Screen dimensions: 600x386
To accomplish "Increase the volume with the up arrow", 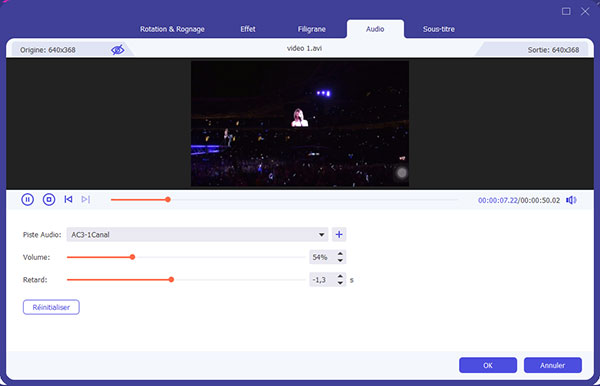I will click(340, 254).
